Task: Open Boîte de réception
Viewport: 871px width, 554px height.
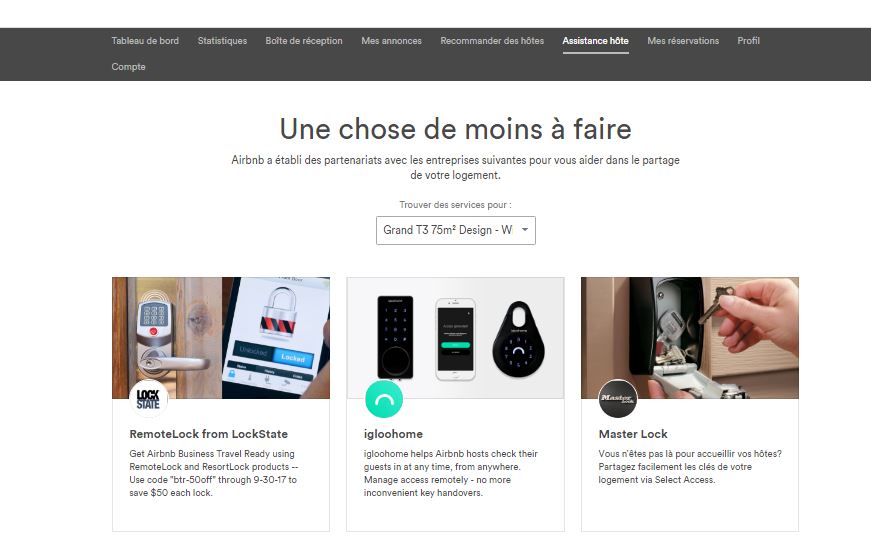Action: 304,41
